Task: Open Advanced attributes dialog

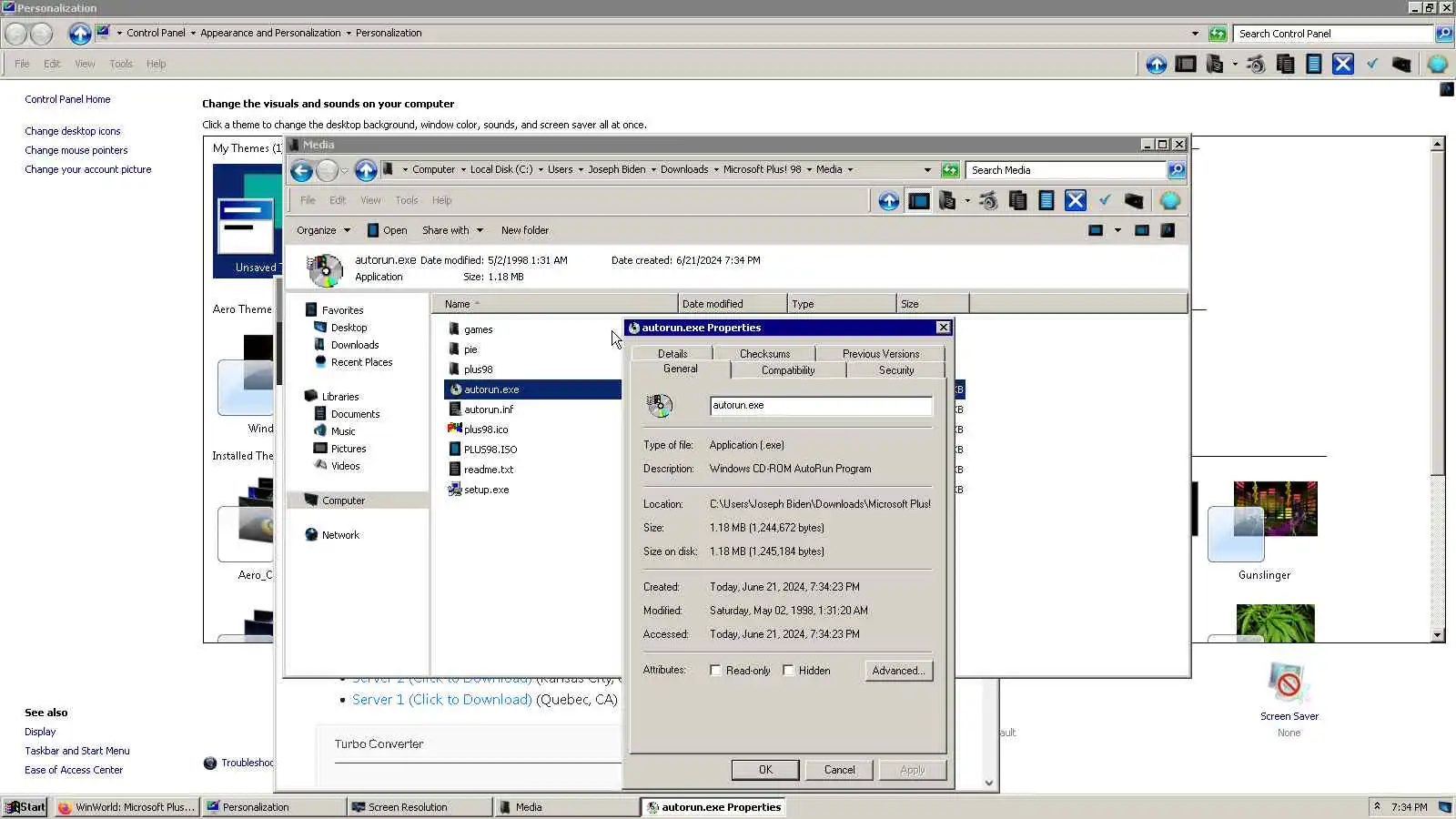Action: click(898, 671)
